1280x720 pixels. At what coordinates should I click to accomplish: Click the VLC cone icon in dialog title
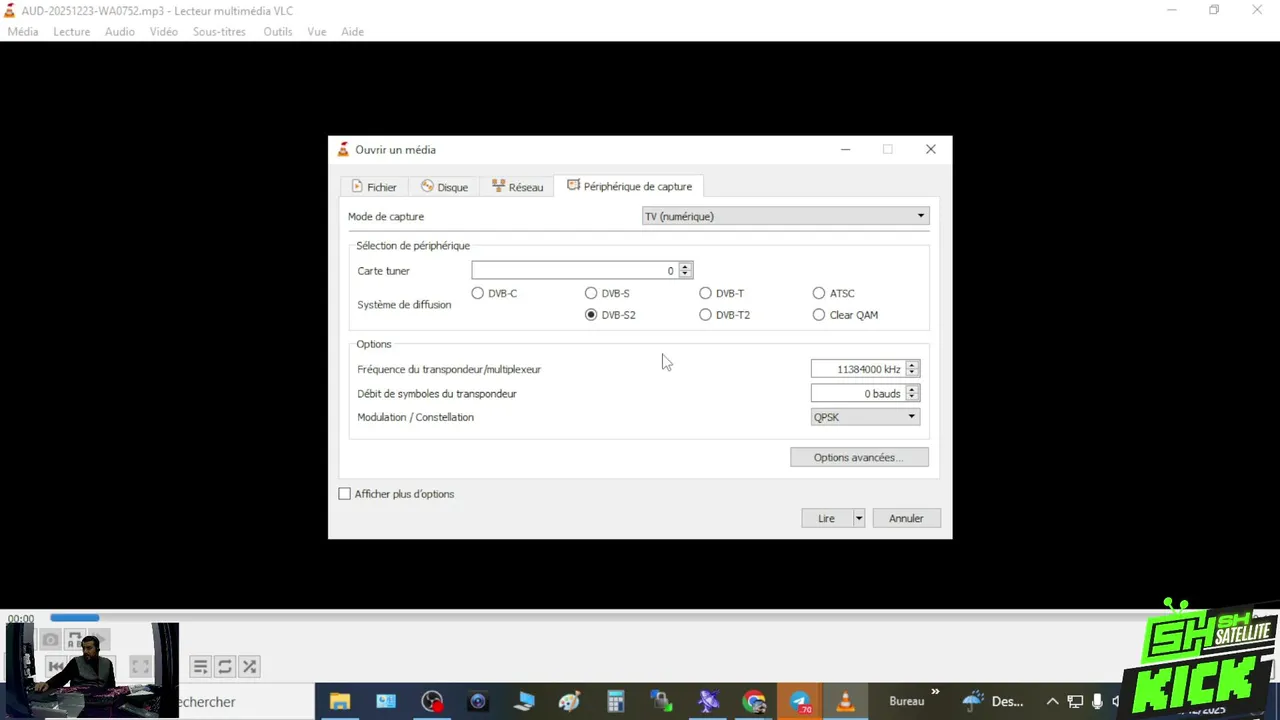[343, 150]
